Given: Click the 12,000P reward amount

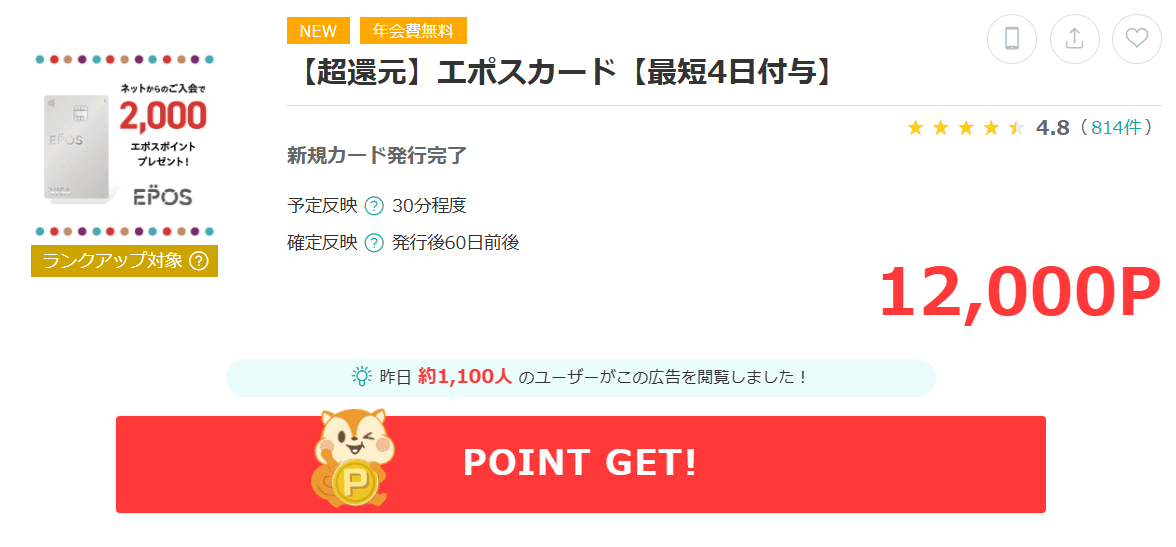Looking at the screenshot, I should 1019,293.
